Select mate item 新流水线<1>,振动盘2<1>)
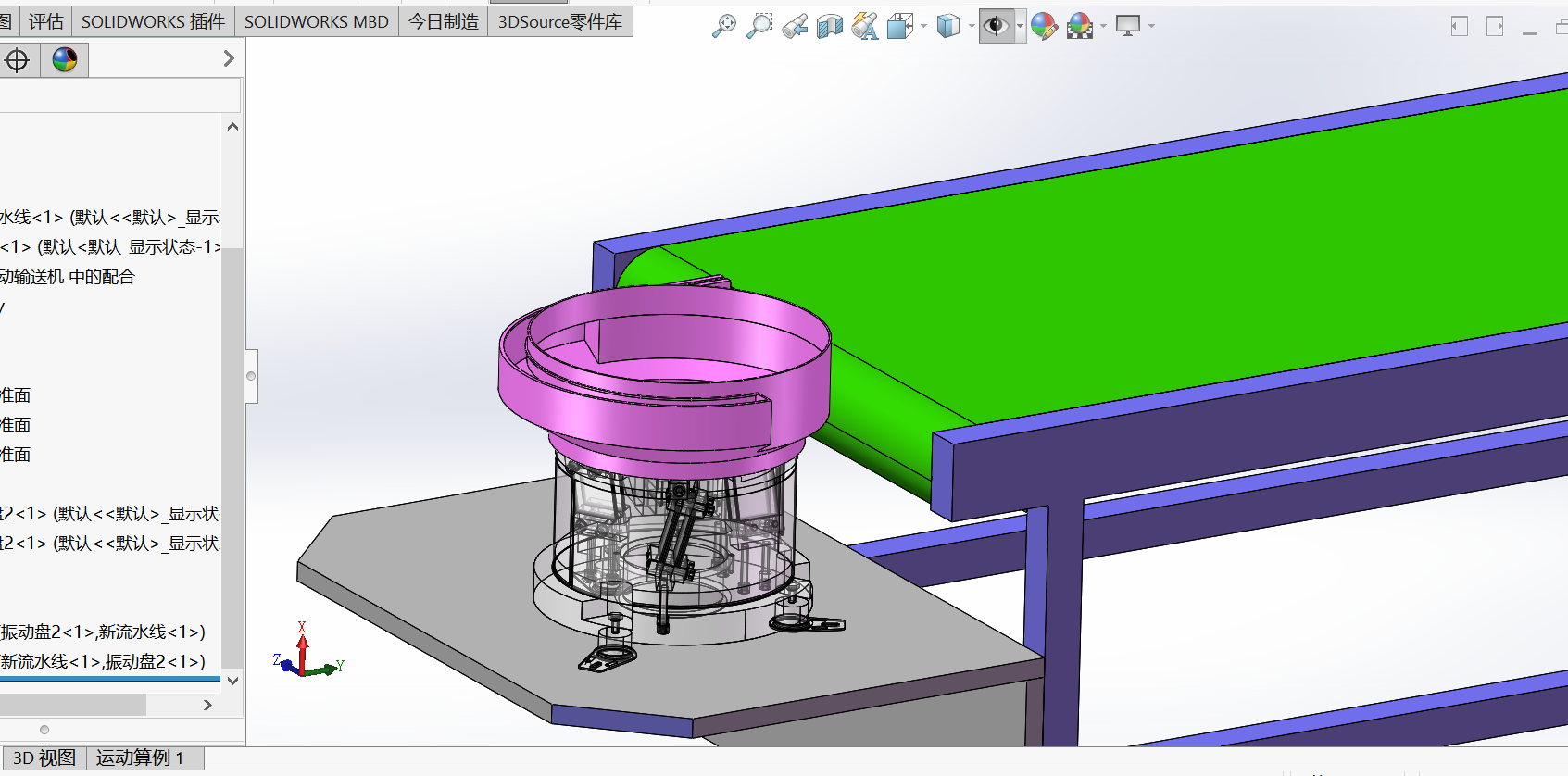 (x=103, y=662)
